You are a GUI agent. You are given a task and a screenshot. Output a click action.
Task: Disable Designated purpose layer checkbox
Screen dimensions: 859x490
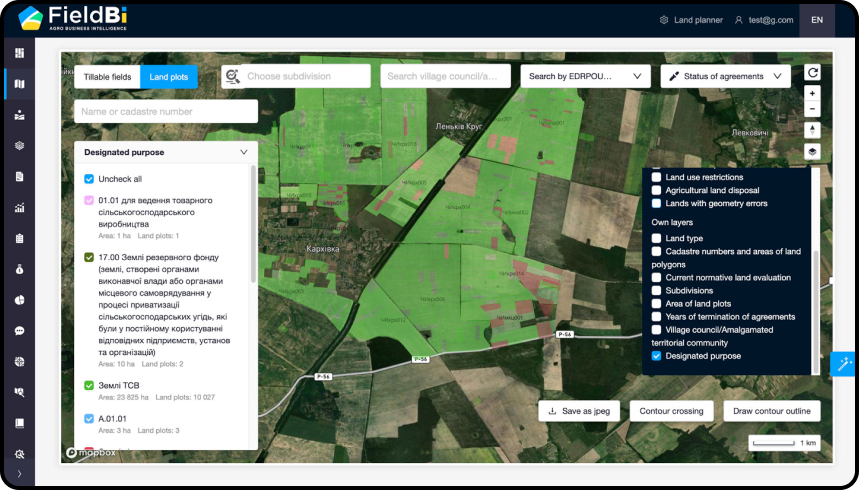(x=656, y=356)
